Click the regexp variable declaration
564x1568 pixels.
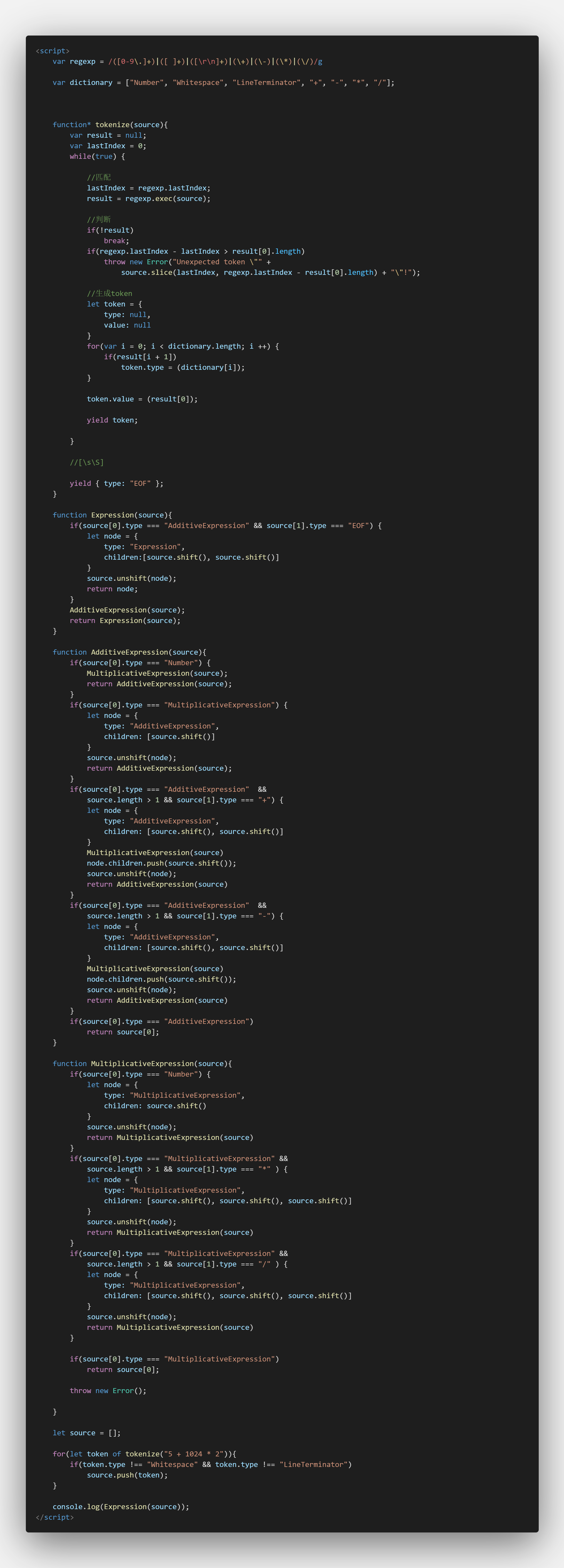(82, 61)
